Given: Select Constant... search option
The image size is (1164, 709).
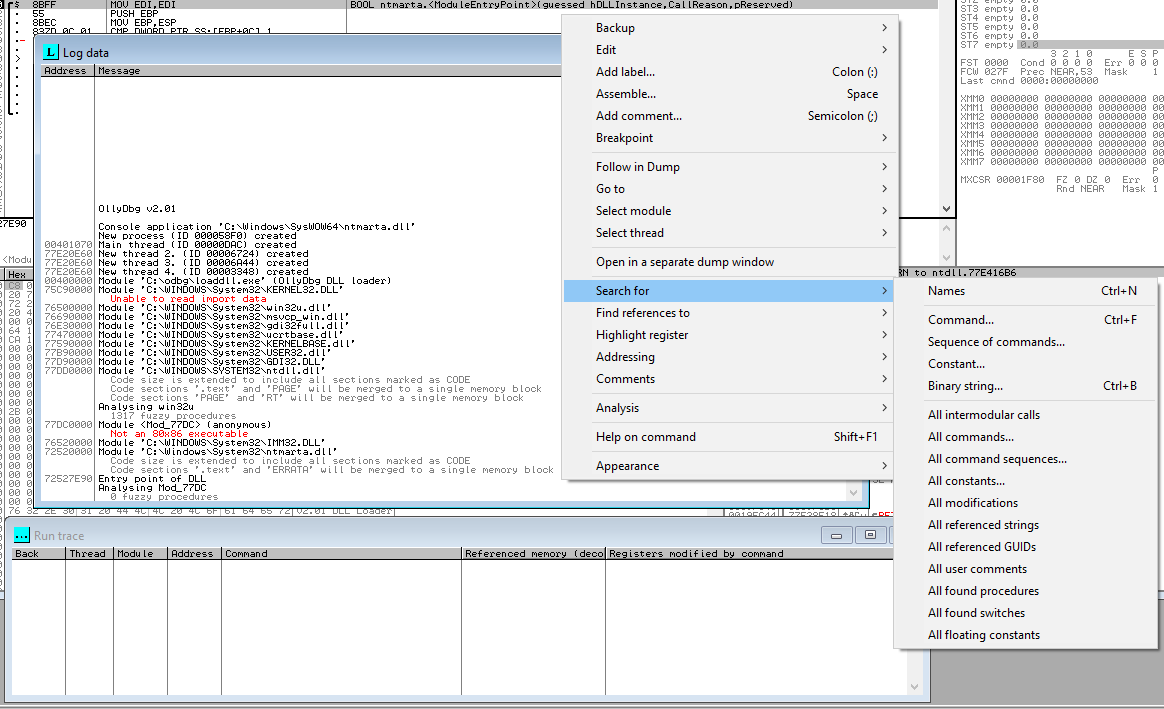Looking at the screenshot, I should pyautogui.click(x=1026, y=364).
